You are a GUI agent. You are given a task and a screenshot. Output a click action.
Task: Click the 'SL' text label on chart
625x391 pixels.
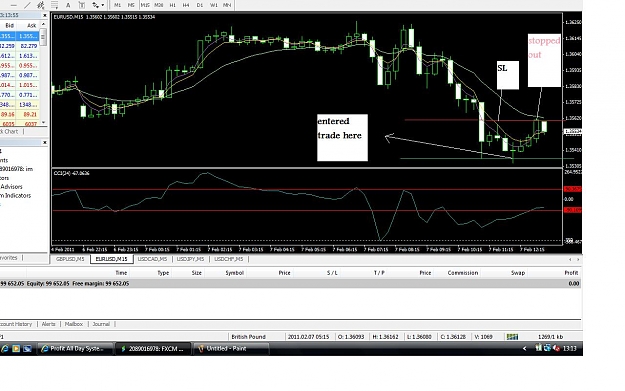[503, 69]
